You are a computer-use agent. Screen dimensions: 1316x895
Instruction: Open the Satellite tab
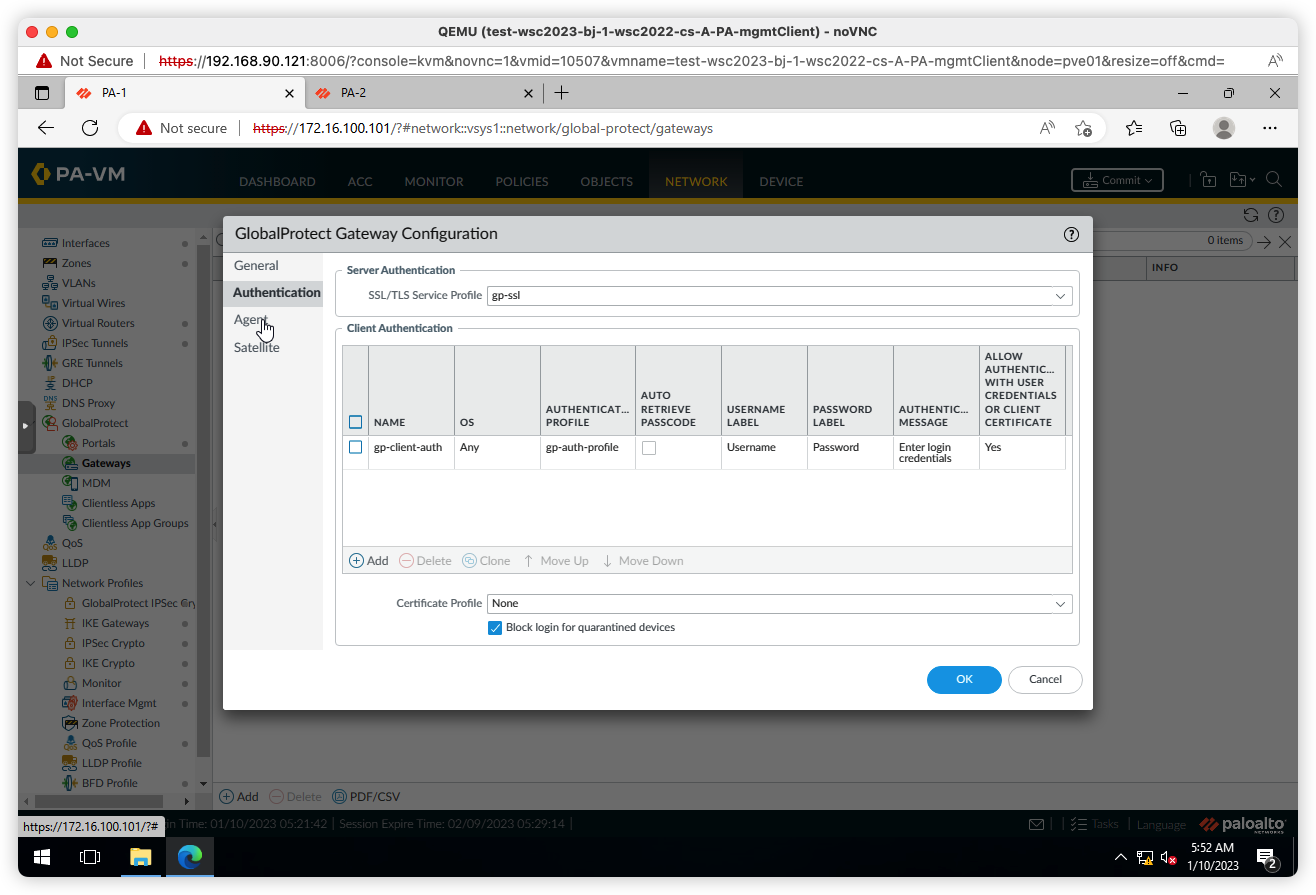[x=256, y=347]
